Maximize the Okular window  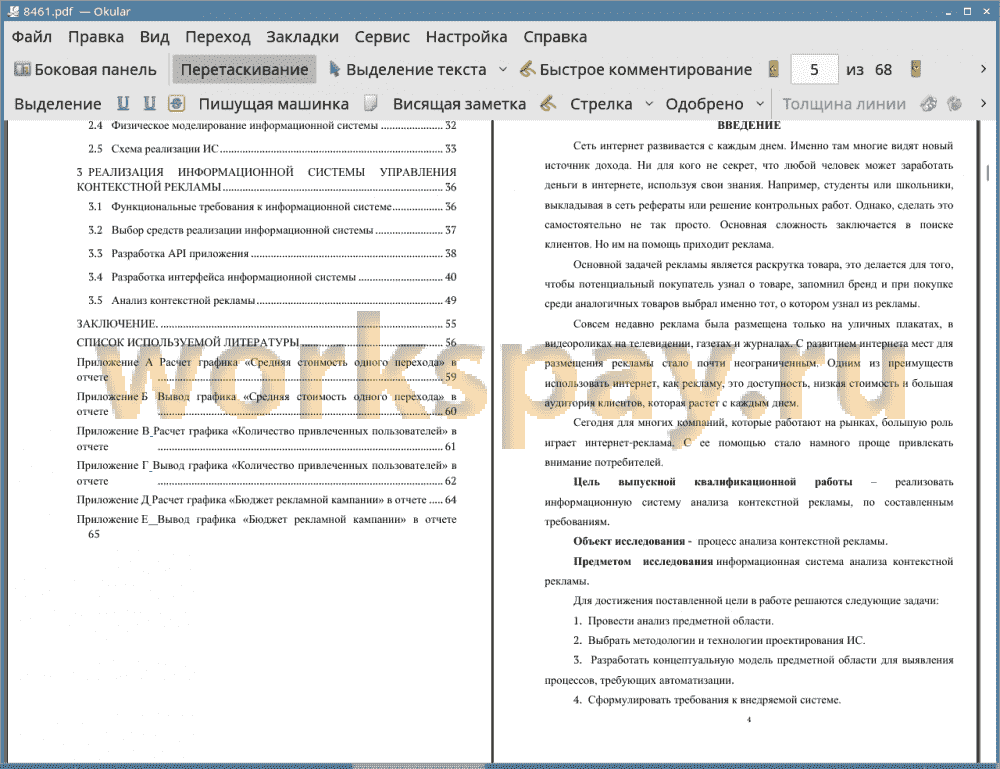(x=967, y=11)
